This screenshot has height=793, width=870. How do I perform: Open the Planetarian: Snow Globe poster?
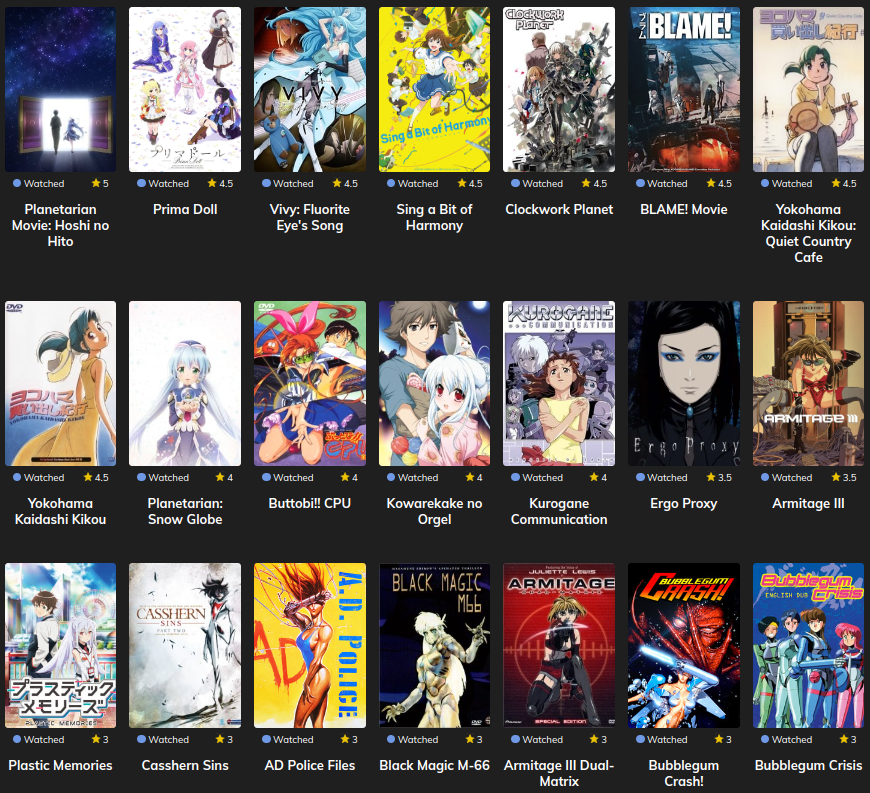tap(185, 383)
